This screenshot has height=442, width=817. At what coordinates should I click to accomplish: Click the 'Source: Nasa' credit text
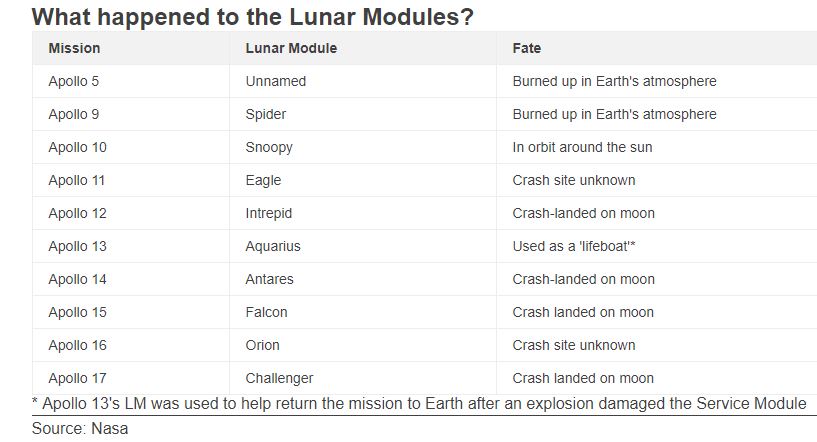point(80,428)
